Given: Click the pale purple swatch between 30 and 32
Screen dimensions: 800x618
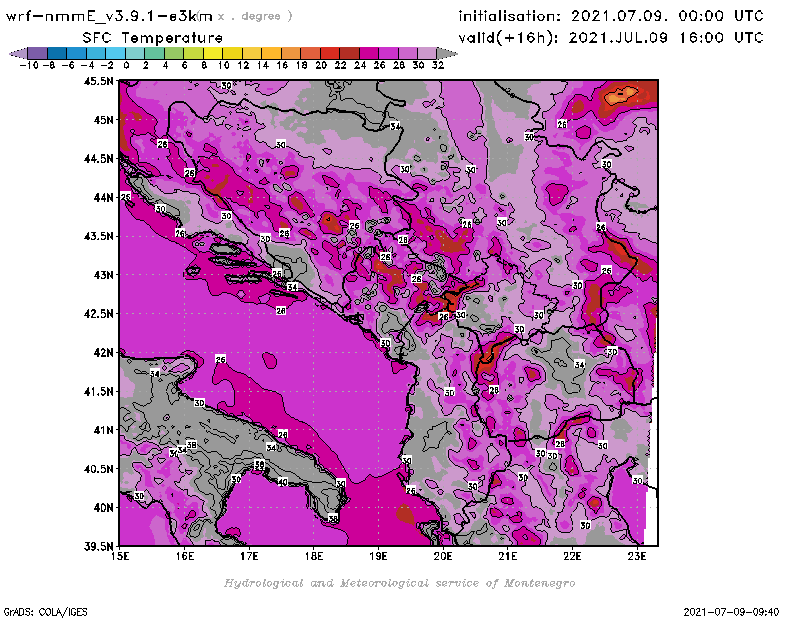Looking at the screenshot, I should (427, 53).
